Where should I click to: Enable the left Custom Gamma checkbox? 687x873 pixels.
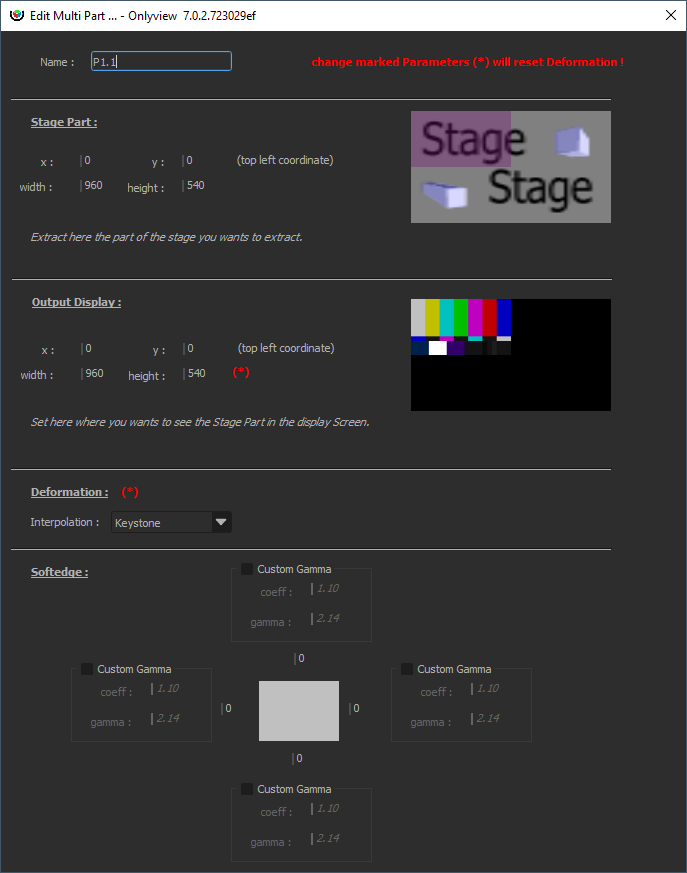[87, 669]
